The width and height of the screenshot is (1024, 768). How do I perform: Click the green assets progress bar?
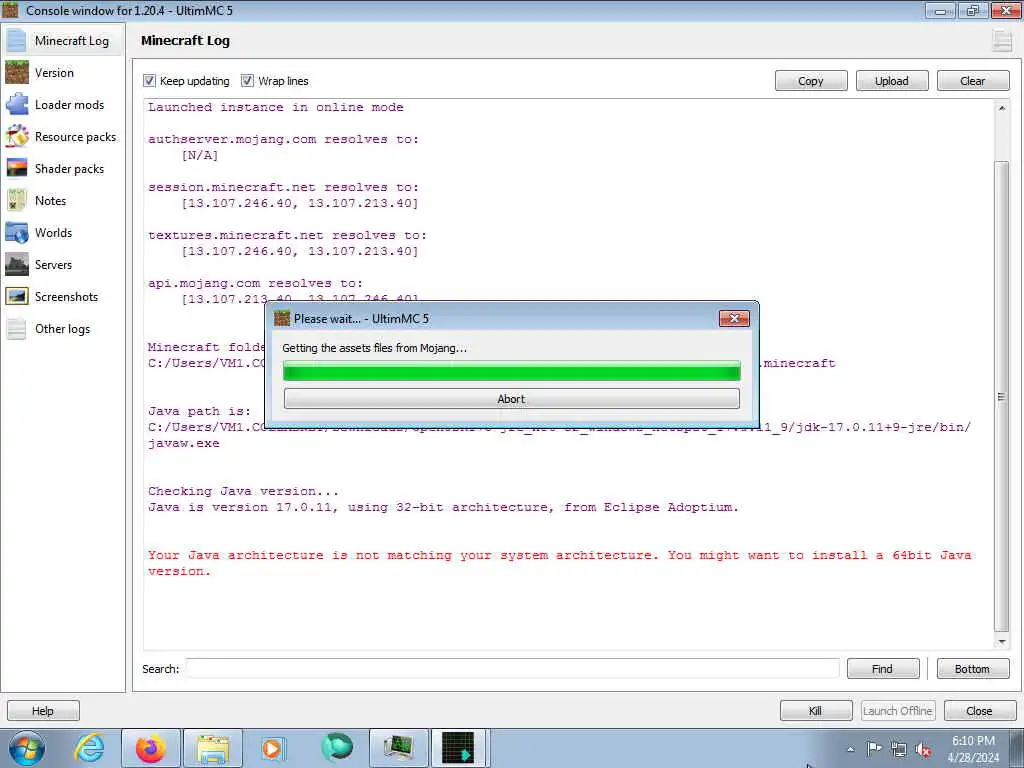(511, 372)
